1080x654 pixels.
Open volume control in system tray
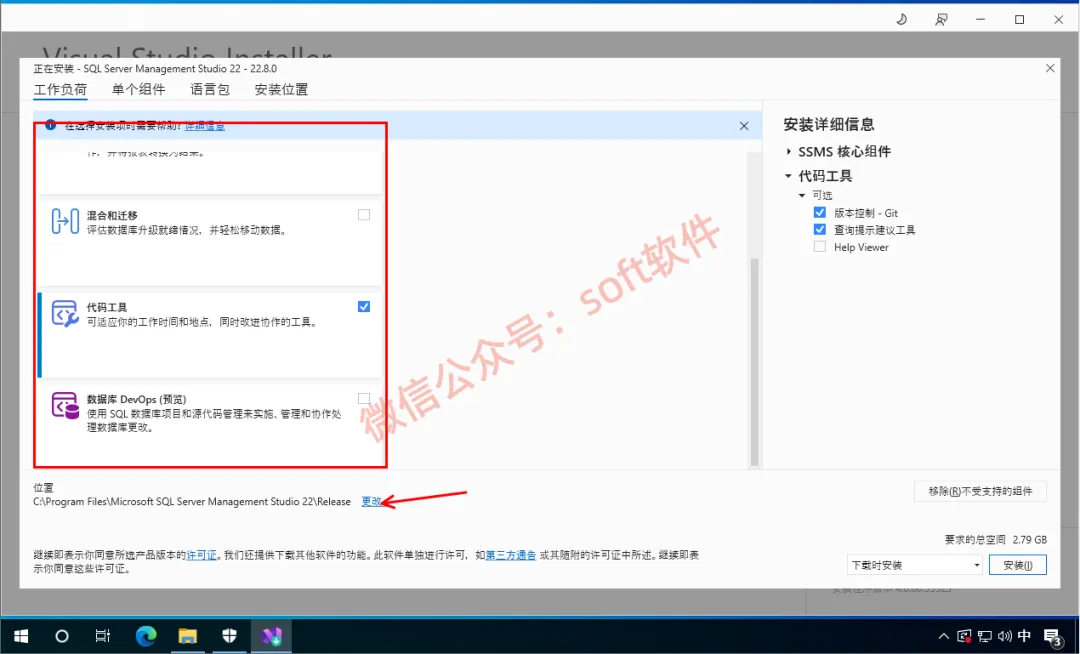point(1004,636)
